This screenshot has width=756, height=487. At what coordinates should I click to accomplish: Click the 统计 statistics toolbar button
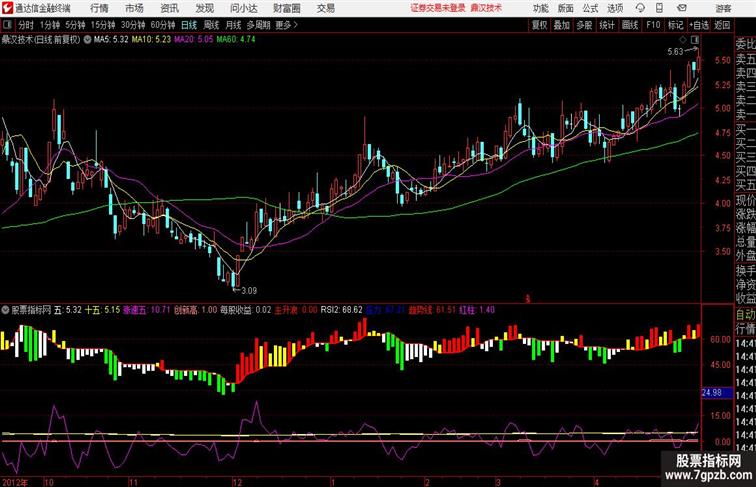pos(607,25)
